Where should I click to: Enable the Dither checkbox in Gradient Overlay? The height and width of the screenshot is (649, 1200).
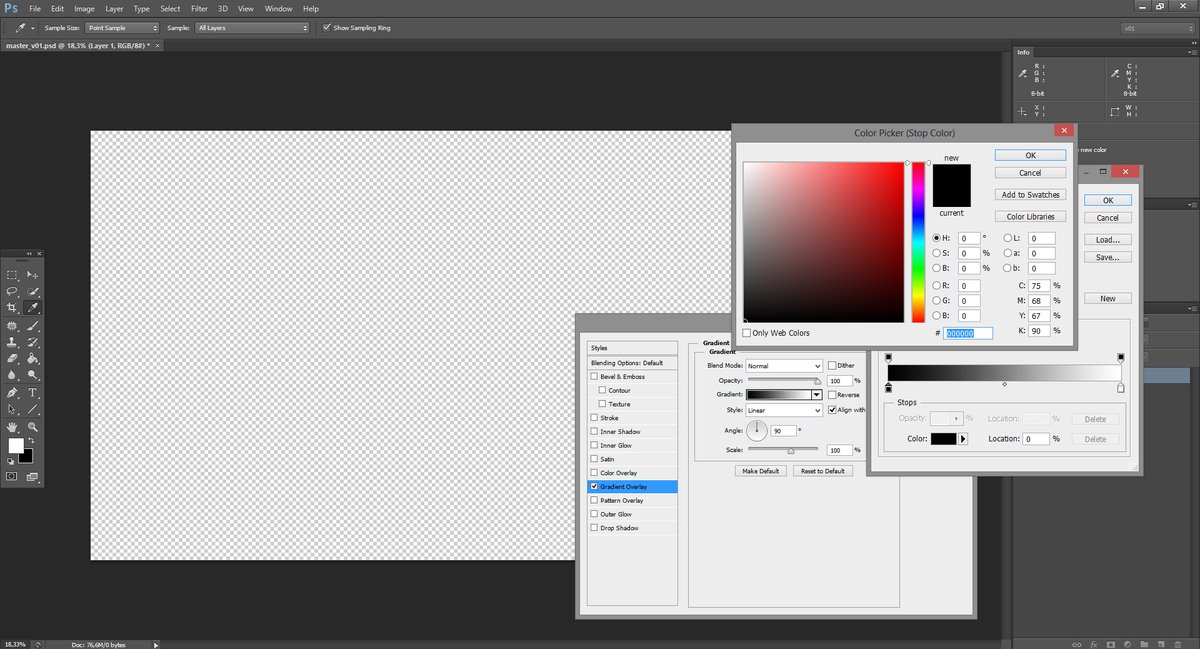[x=832, y=365]
